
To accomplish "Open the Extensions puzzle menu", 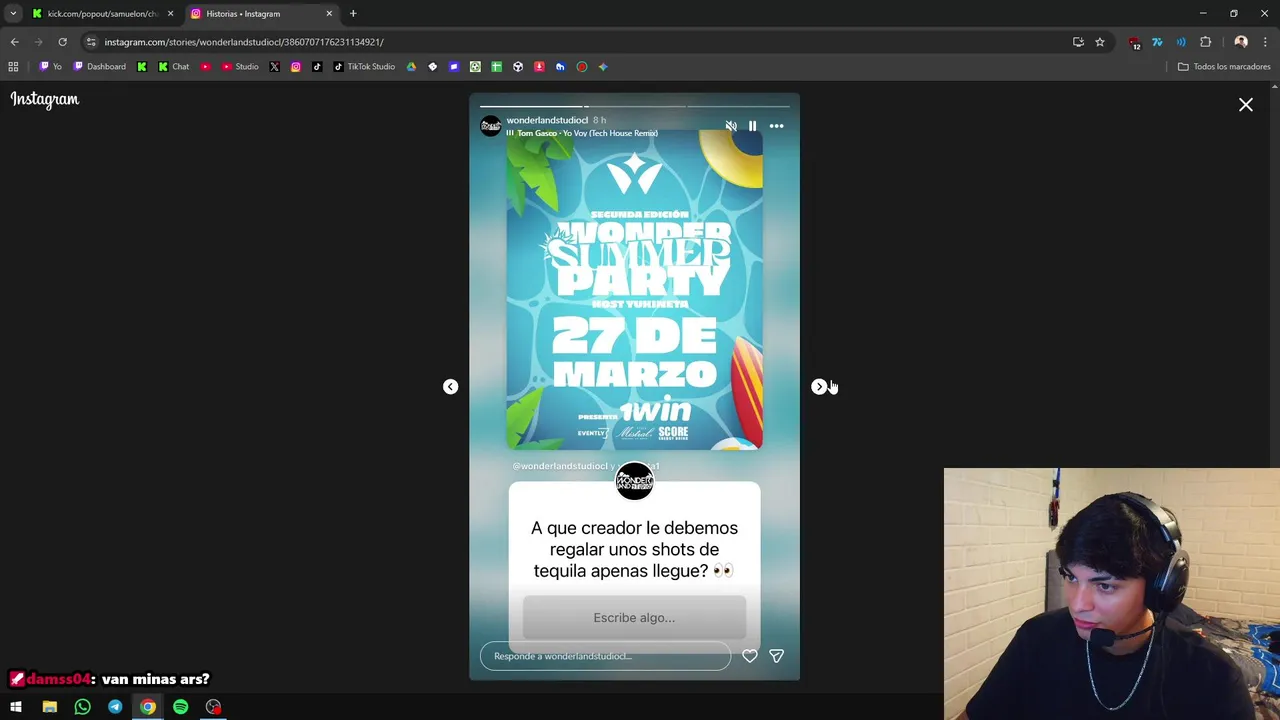I will [1205, 42].
